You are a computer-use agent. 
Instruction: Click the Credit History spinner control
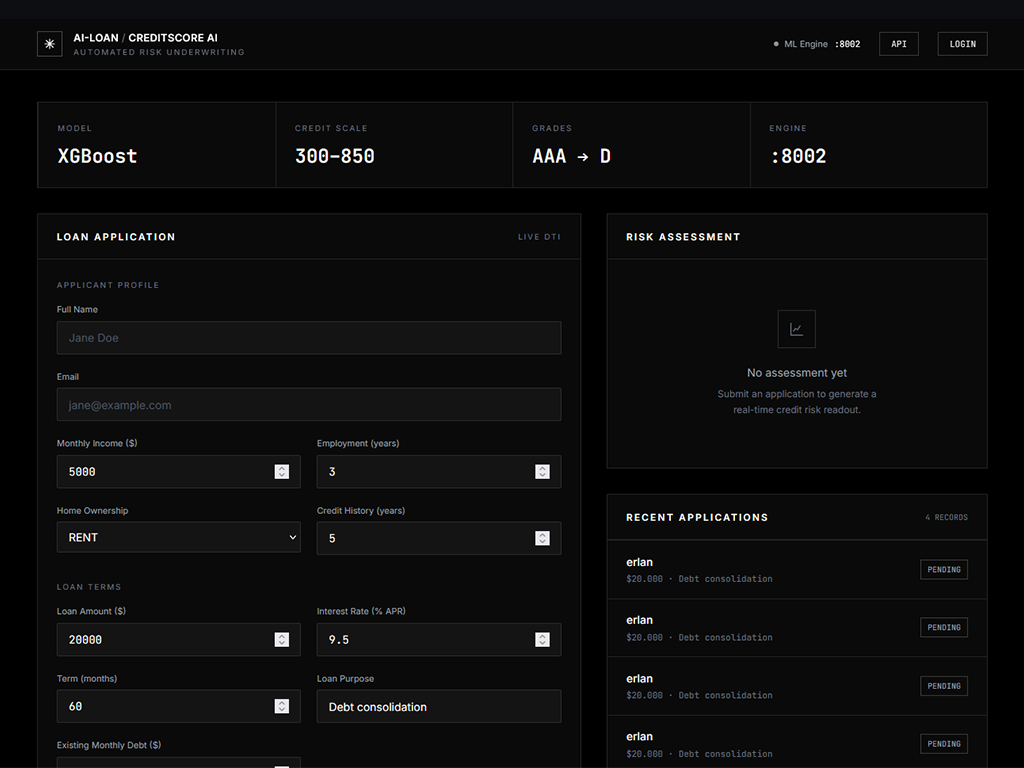[542, 538]
